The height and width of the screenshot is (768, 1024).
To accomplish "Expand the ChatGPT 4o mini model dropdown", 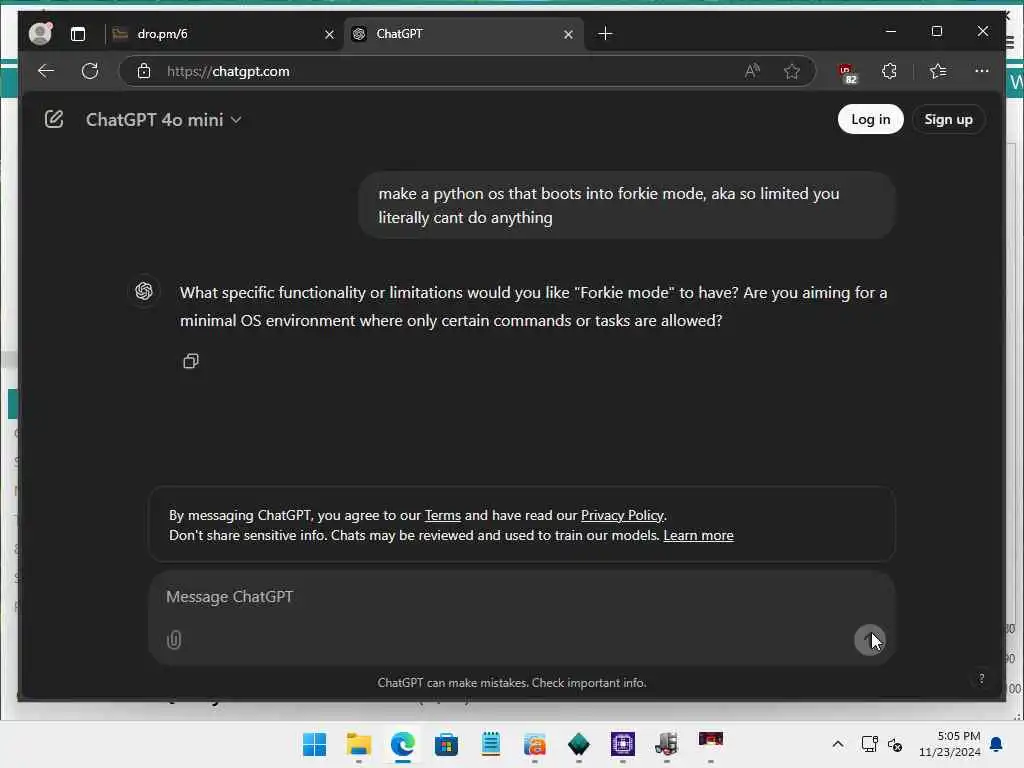I will (x=164, y=120).
